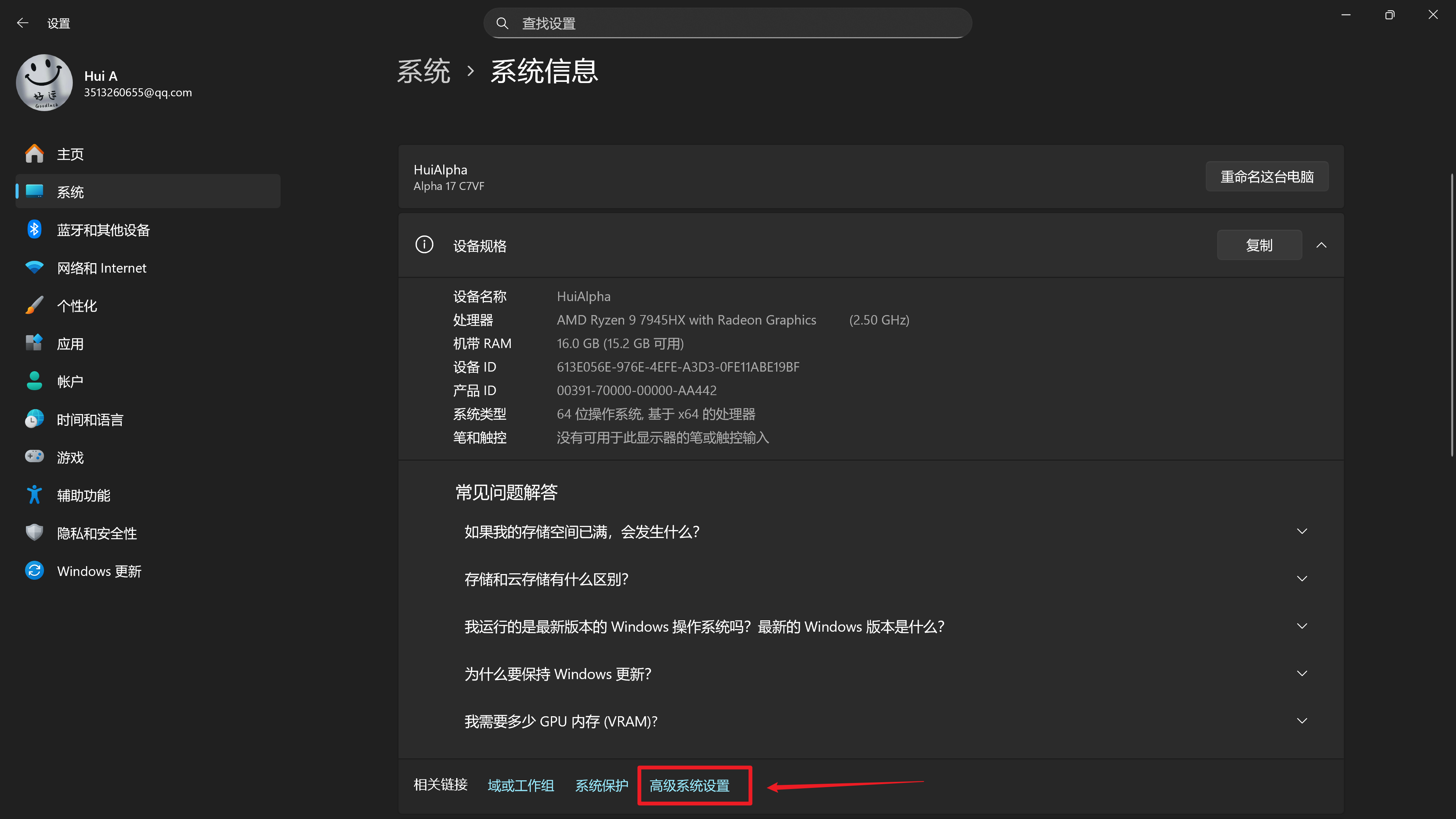This screenshot has height=819, width=1456.
Task: Click the Time and language clock icon
Action: 35,419
